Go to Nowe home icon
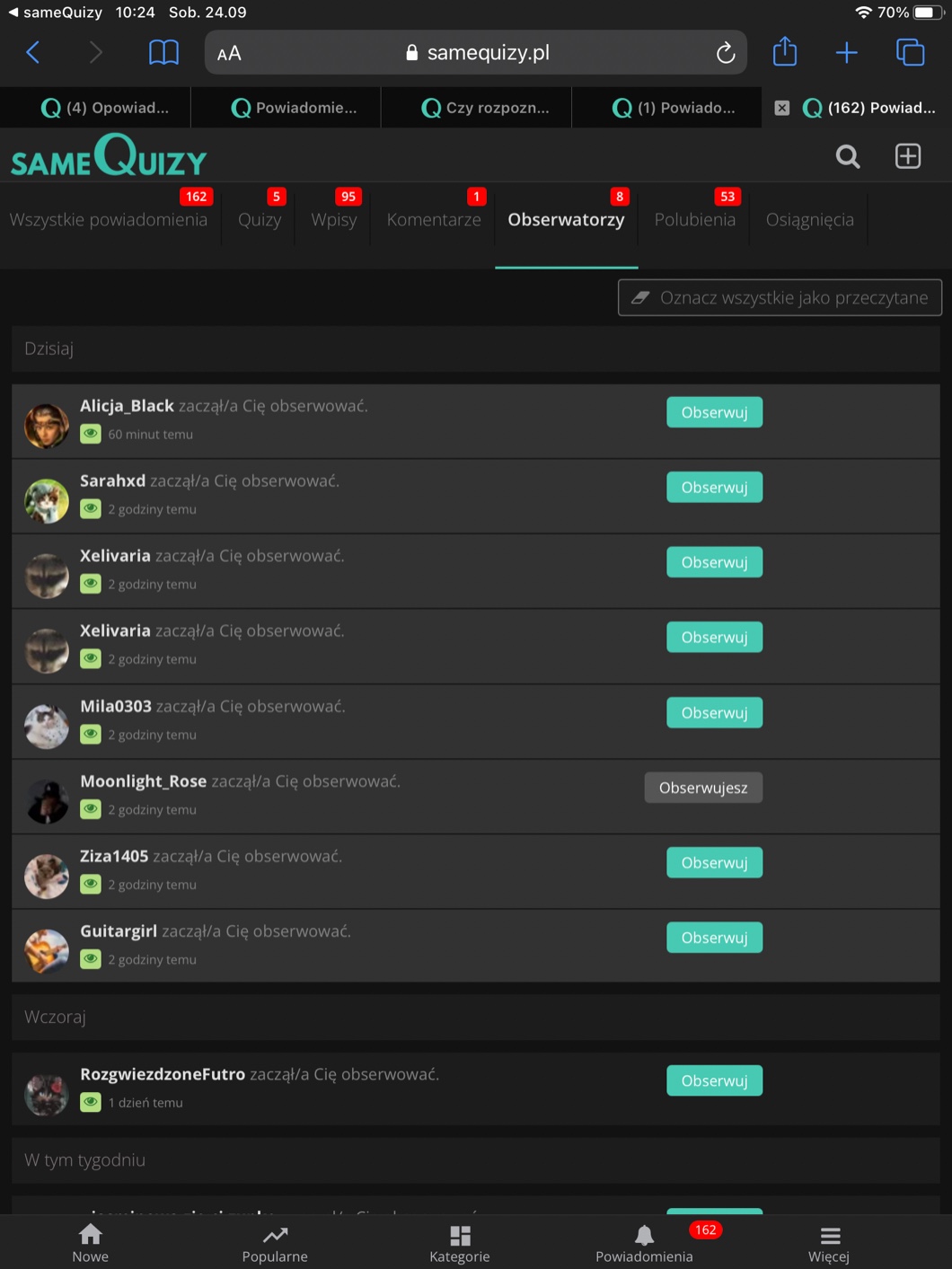The image size is (952, 1269). [91, 1243]
